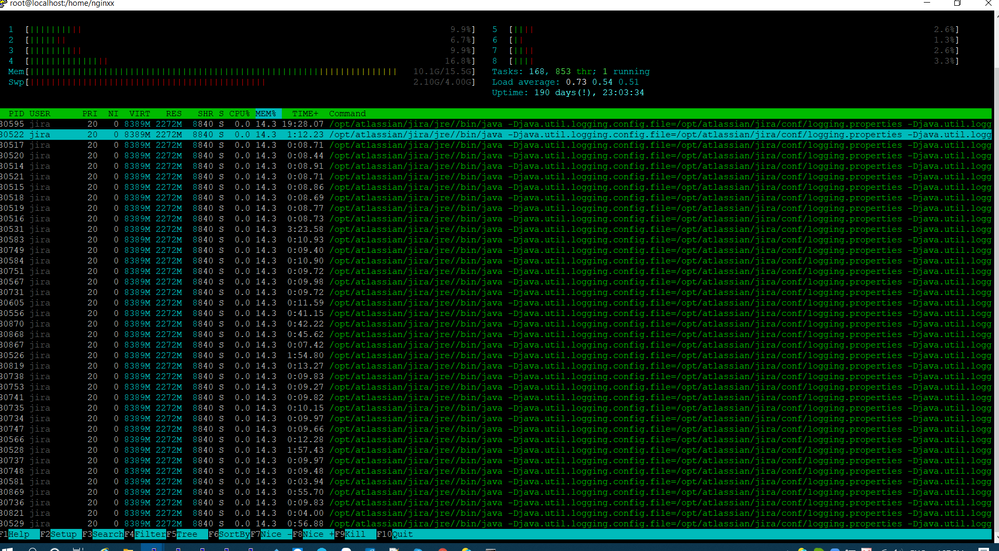This screenshot has width=999, height=551.
Task: Click the root@localhost window title
Action: pyautogui.click(x=61, y=4)
